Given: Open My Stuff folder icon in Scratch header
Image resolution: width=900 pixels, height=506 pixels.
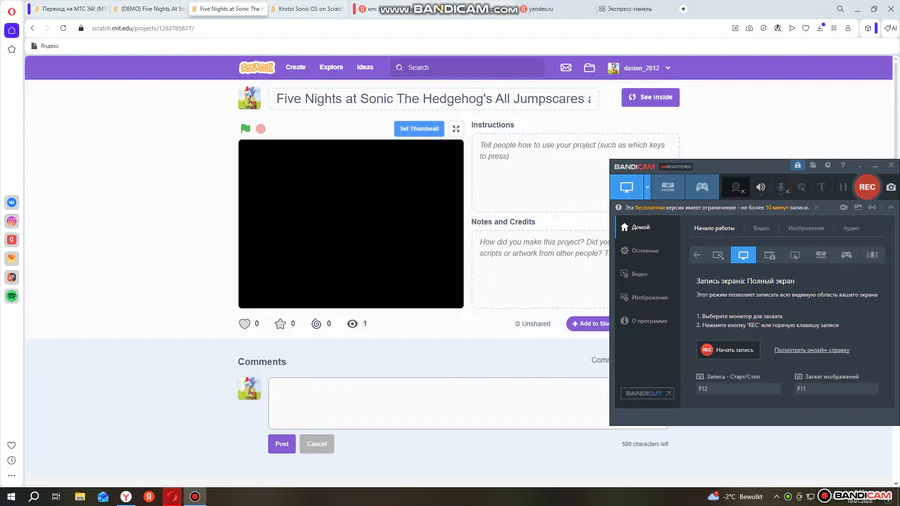Looking at the screenshot, I should click(589, 68).
